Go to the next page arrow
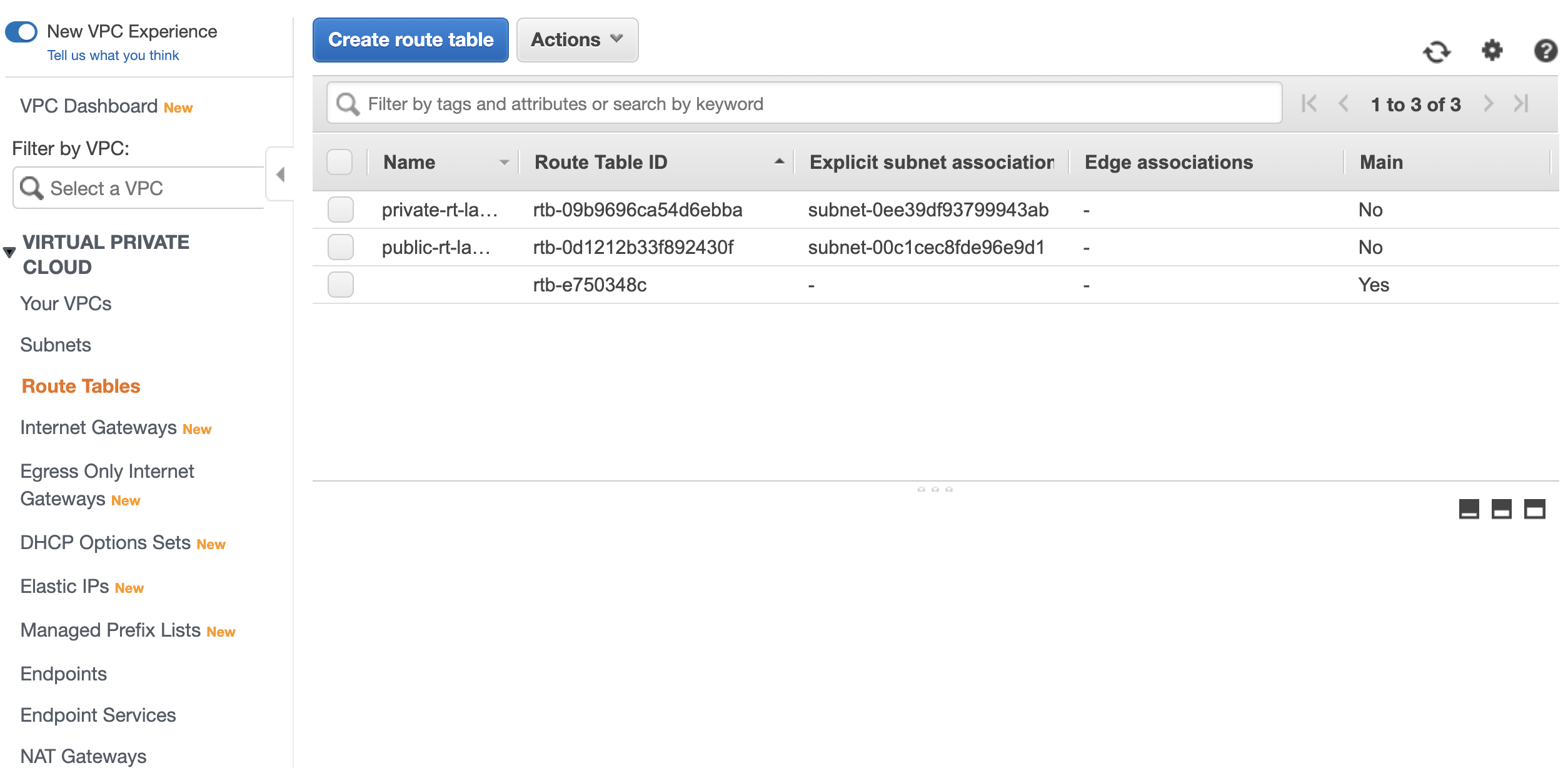The image size is (1568, 768). click(1489, 104)
